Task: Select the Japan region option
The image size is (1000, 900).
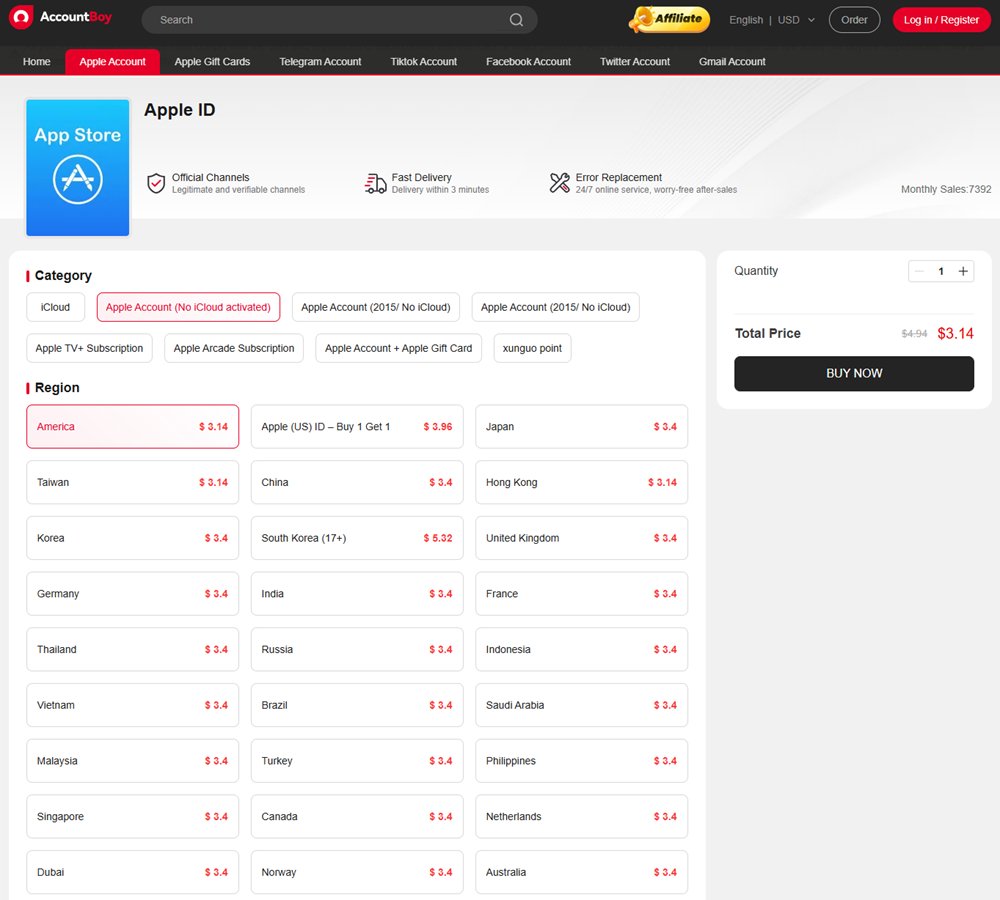Action: click(582, 427)
